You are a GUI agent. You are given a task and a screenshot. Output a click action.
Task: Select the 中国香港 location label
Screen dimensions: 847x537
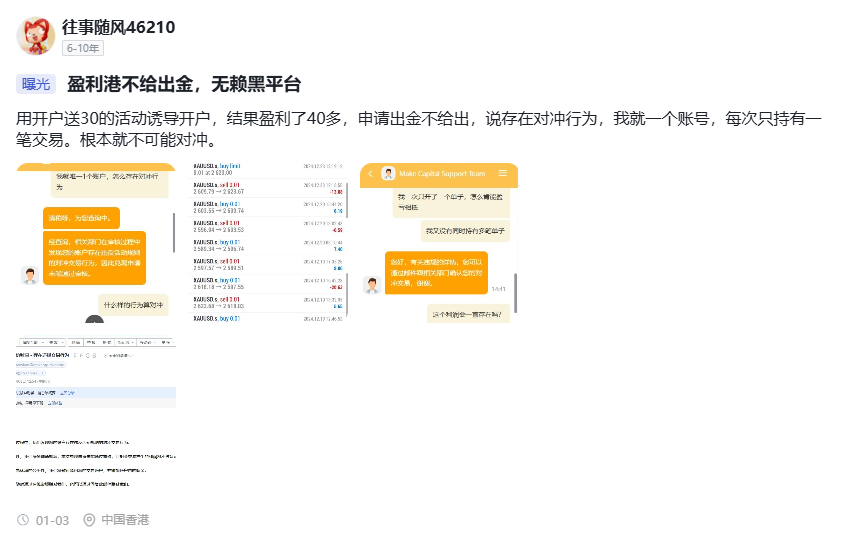[x=125, y=520]
